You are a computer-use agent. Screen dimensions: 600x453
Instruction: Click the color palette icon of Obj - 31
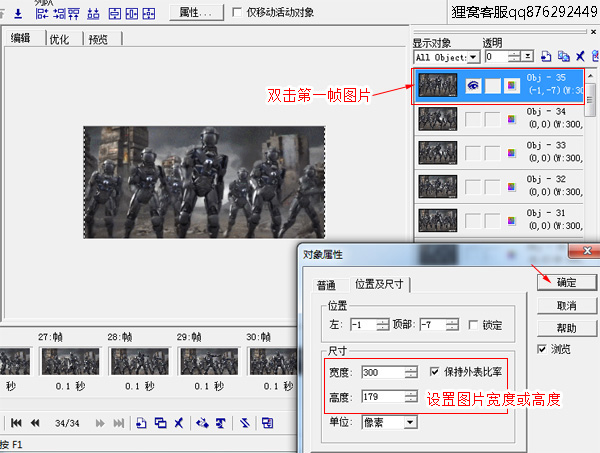512,220
